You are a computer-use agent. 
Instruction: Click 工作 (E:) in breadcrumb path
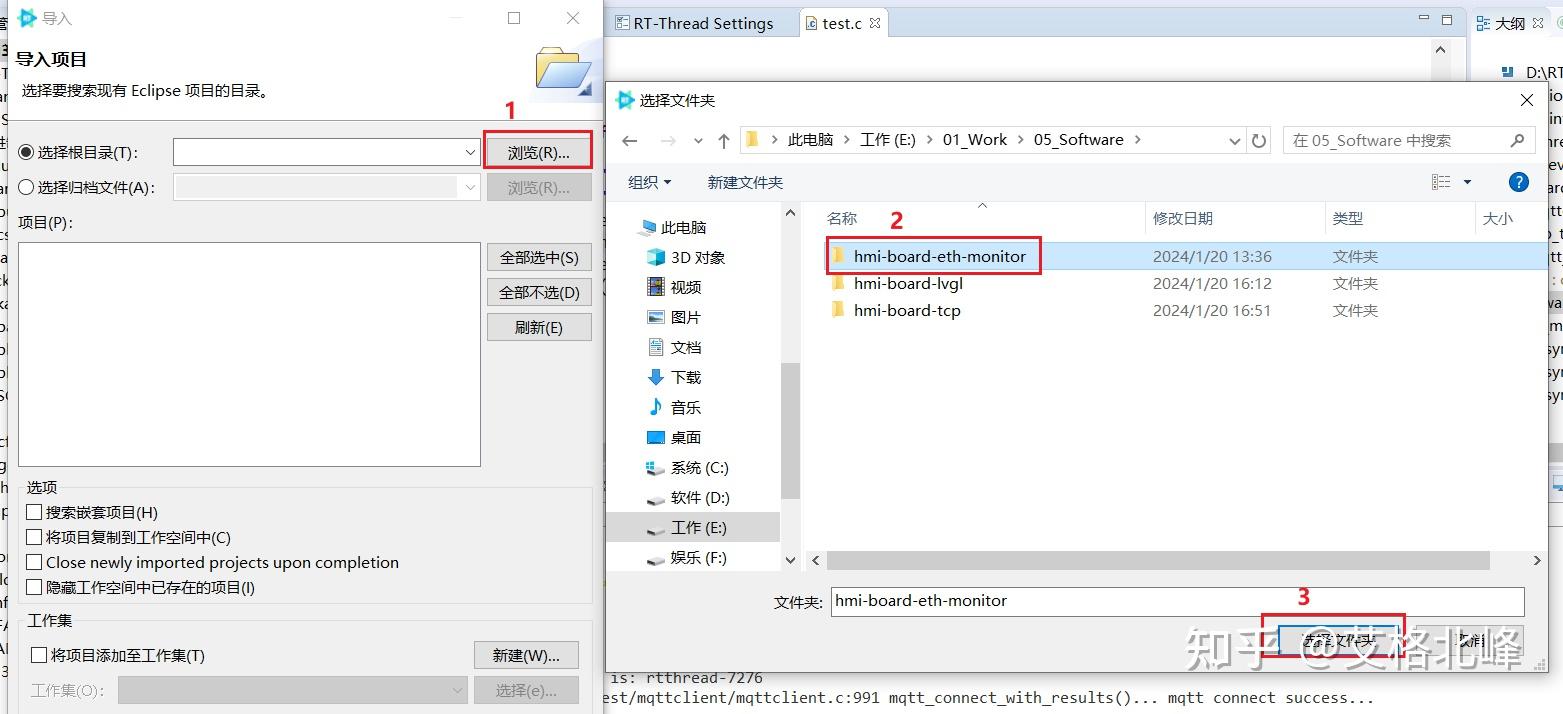[888, 140]
